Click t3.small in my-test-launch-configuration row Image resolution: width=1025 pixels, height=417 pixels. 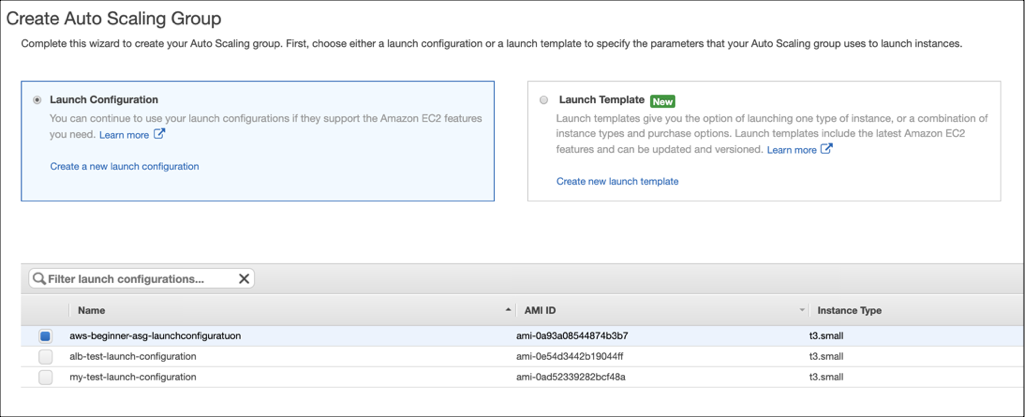pyautogui.click(x=826, y=377)
